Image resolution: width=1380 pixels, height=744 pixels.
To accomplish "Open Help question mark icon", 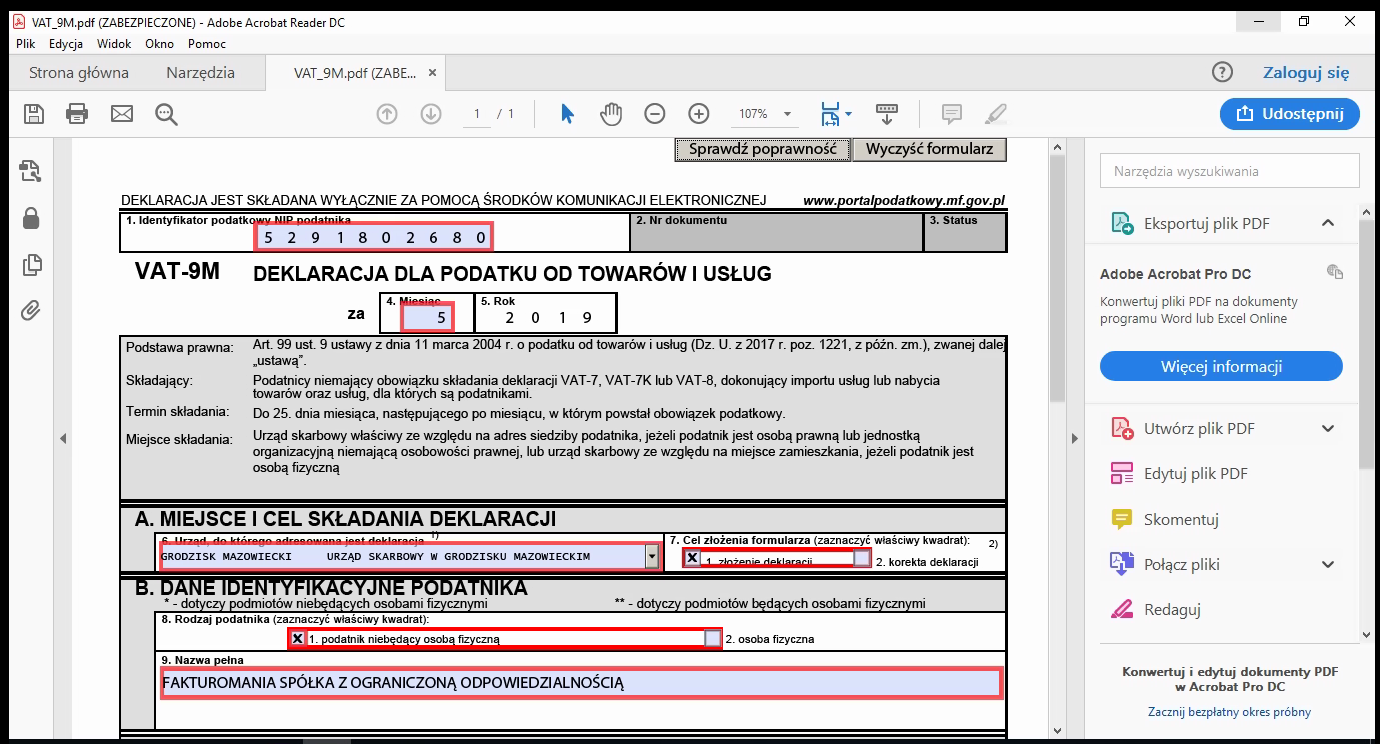I will pos(1222,72).
